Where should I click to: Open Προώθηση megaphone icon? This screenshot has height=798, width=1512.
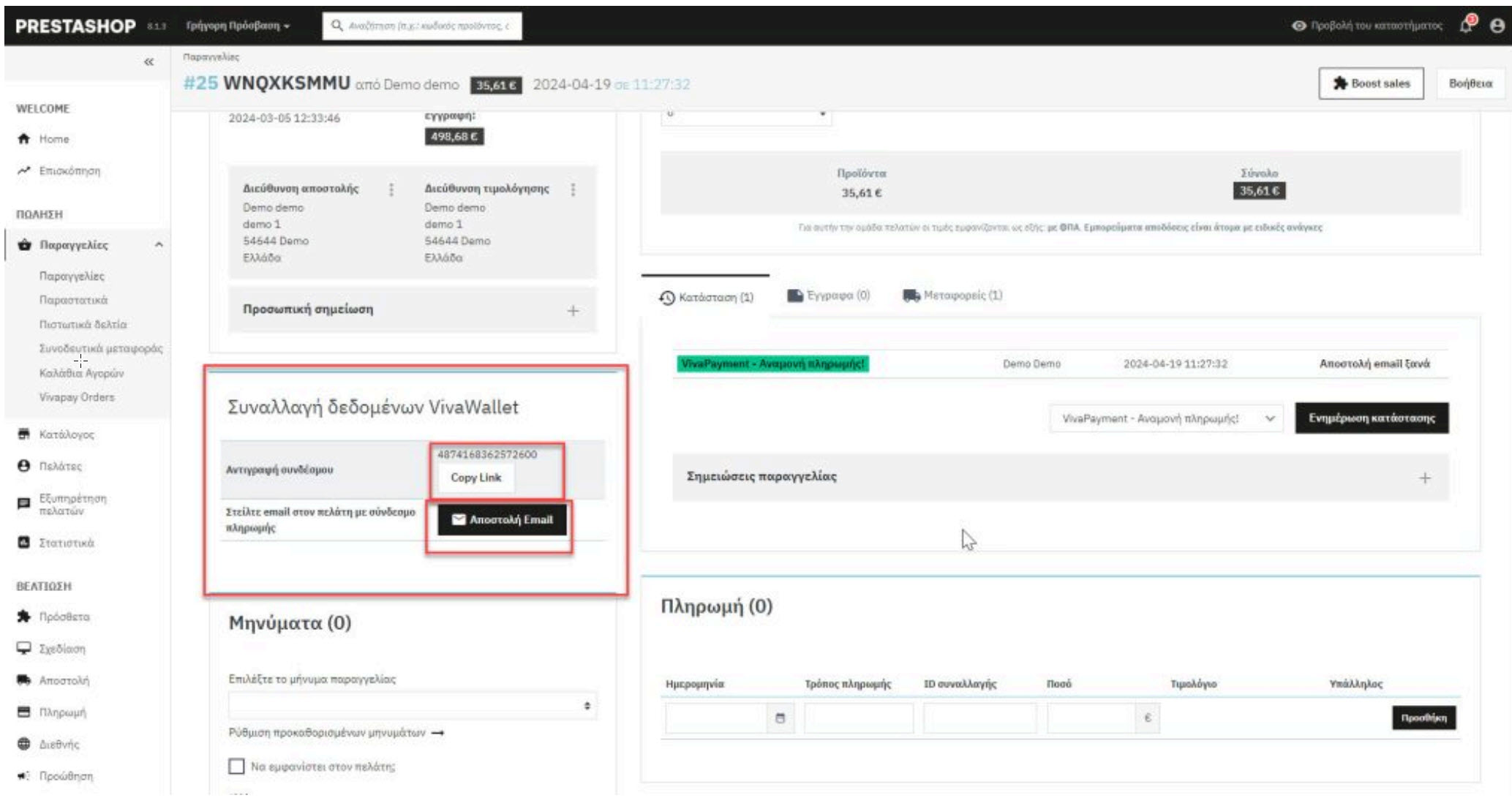(24, 776)
